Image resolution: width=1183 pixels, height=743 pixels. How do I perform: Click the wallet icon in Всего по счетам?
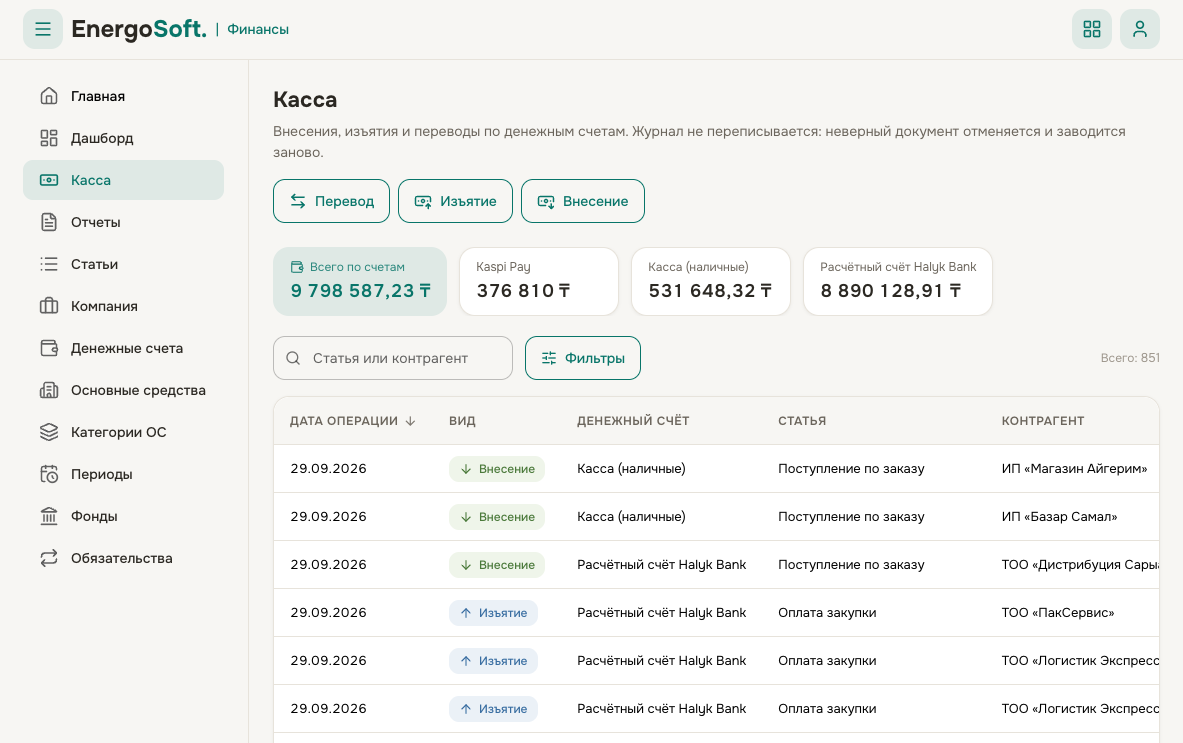pyautogui.click(x=297, y=267)
